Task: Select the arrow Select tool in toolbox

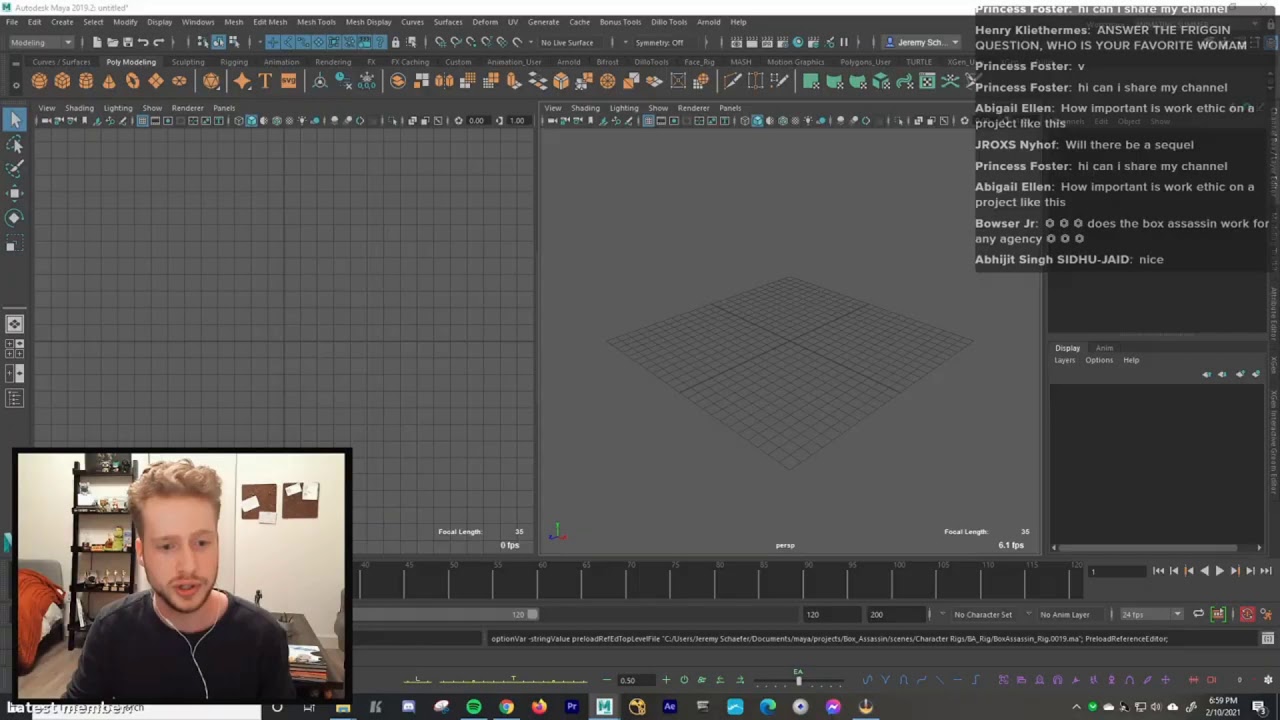Action: pyautogui.click(x=15, y=120)
